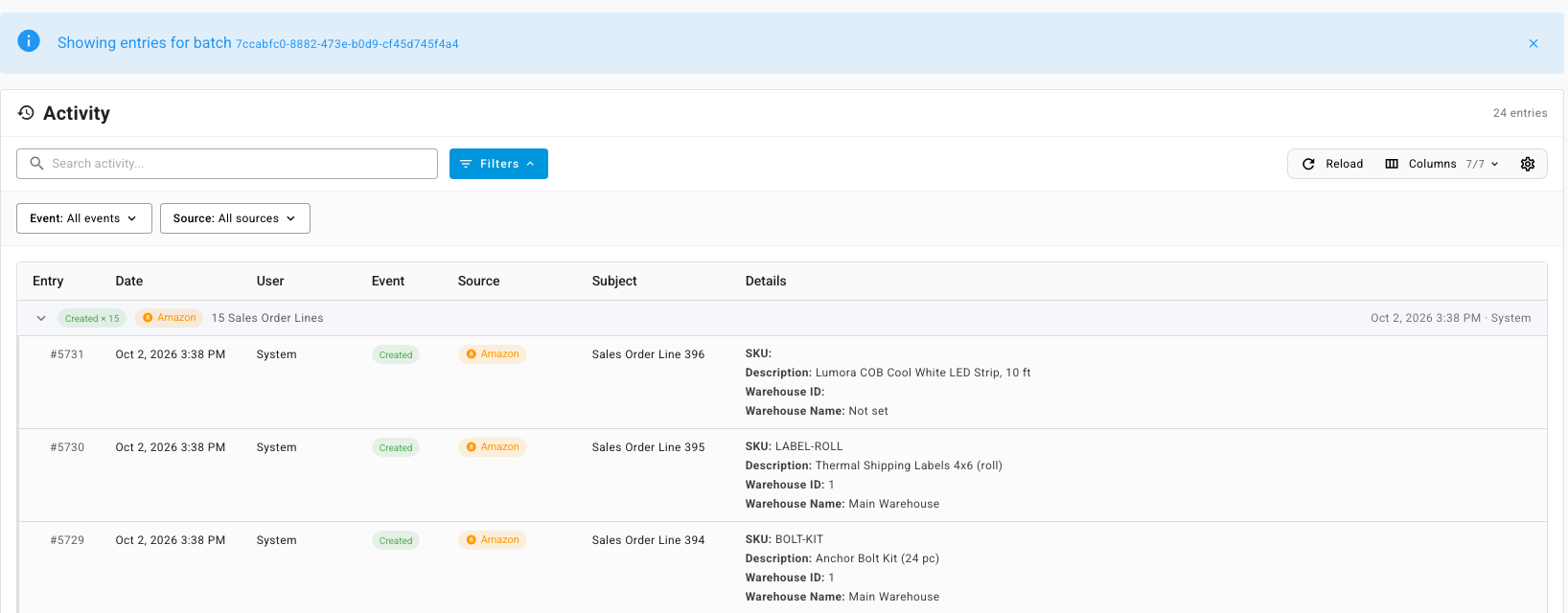
Task: Click Created badge on entry #5729
Action: (x=396, y=540)
